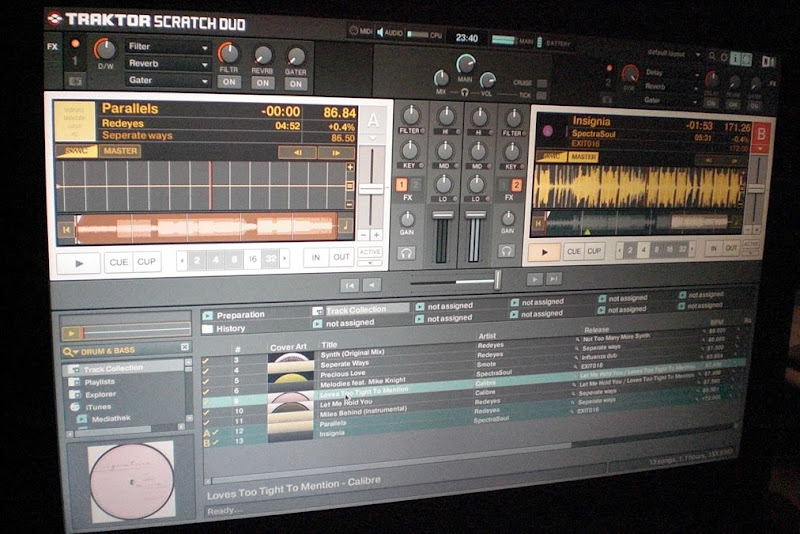Open preferences gear icon in header

click(723, 57)
